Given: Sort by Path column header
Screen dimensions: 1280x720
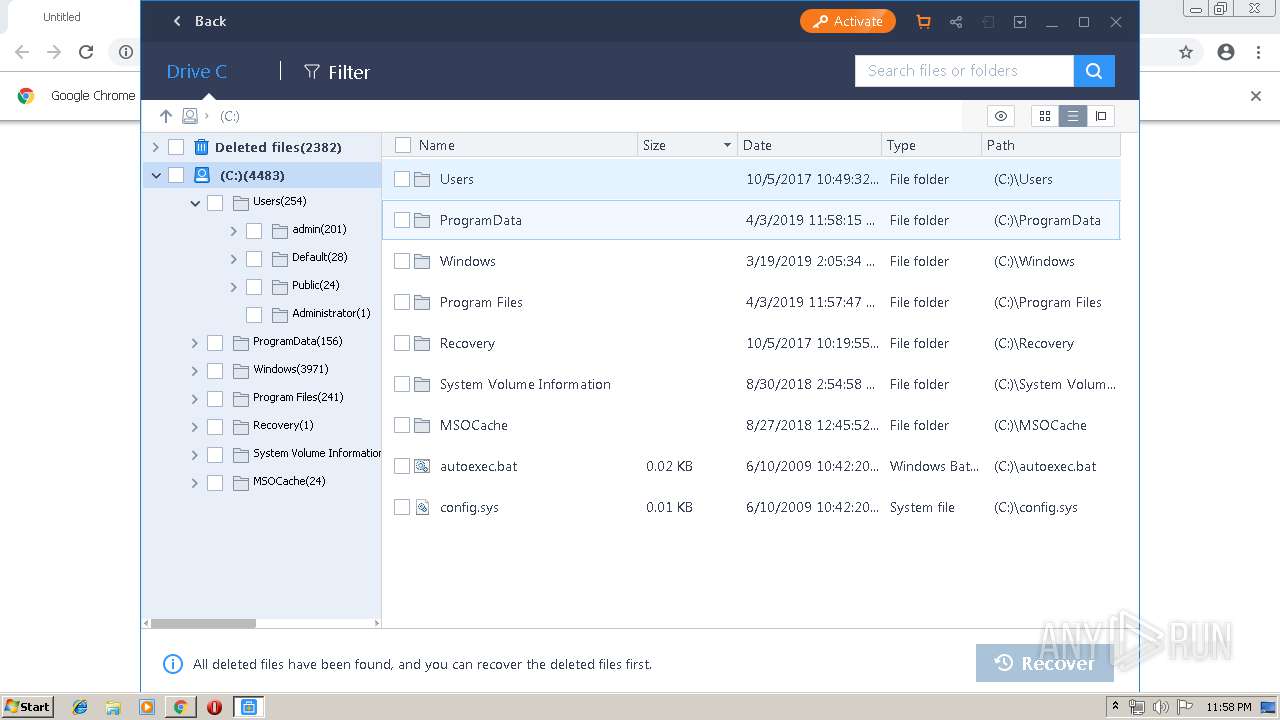Looking at the screenshot, I should click(x=1001, y=145).
